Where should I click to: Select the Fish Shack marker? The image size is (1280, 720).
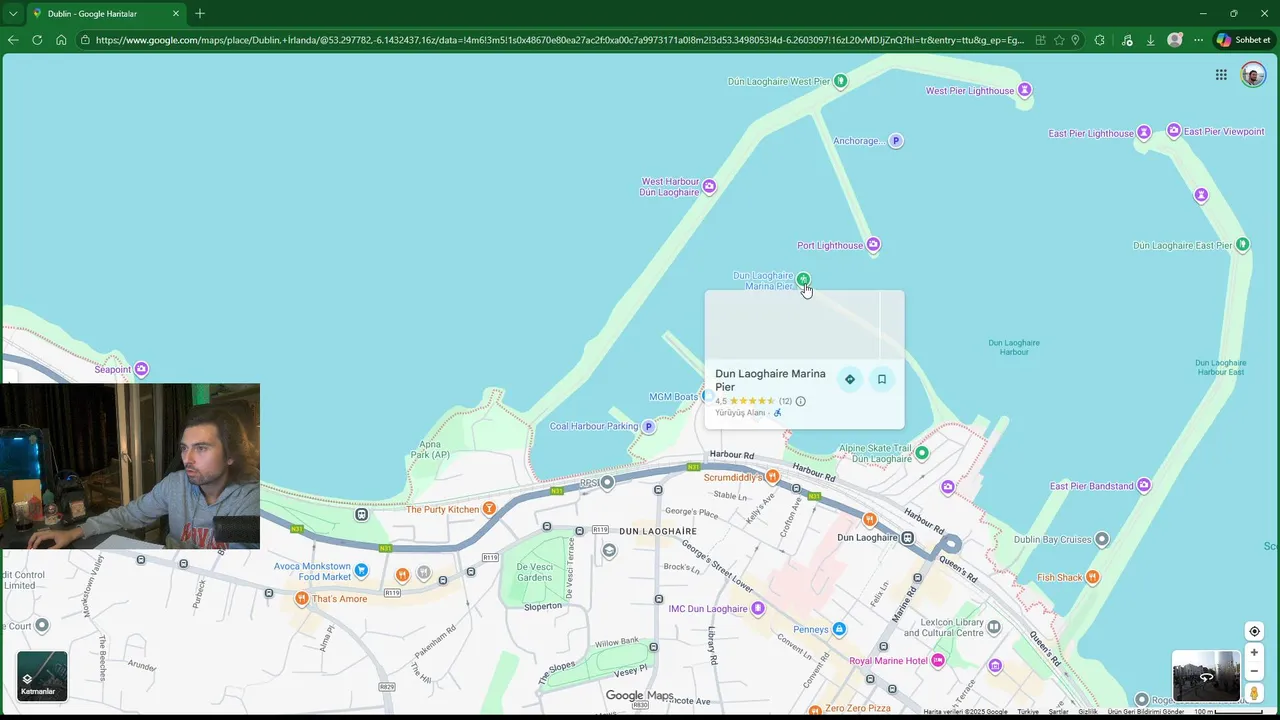[x=1093, y=577]
